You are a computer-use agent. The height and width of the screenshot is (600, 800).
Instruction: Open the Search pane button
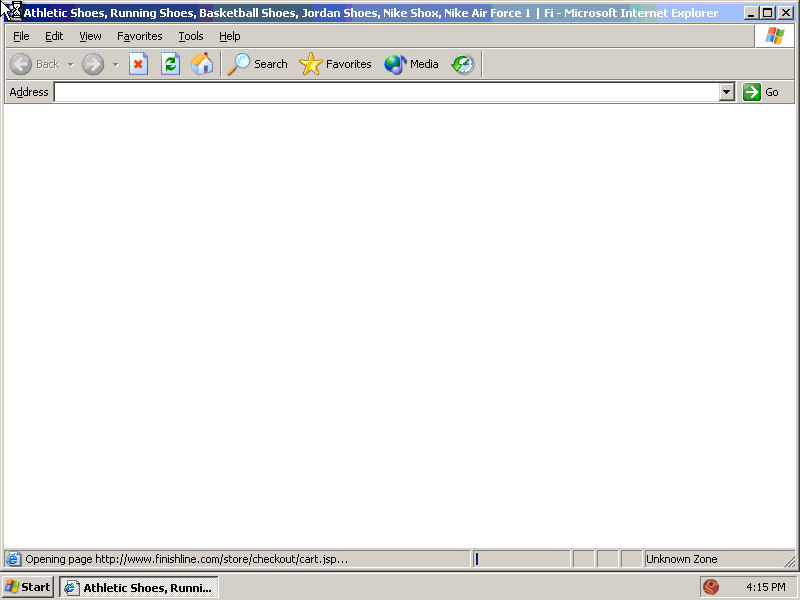tap(258, 64)
